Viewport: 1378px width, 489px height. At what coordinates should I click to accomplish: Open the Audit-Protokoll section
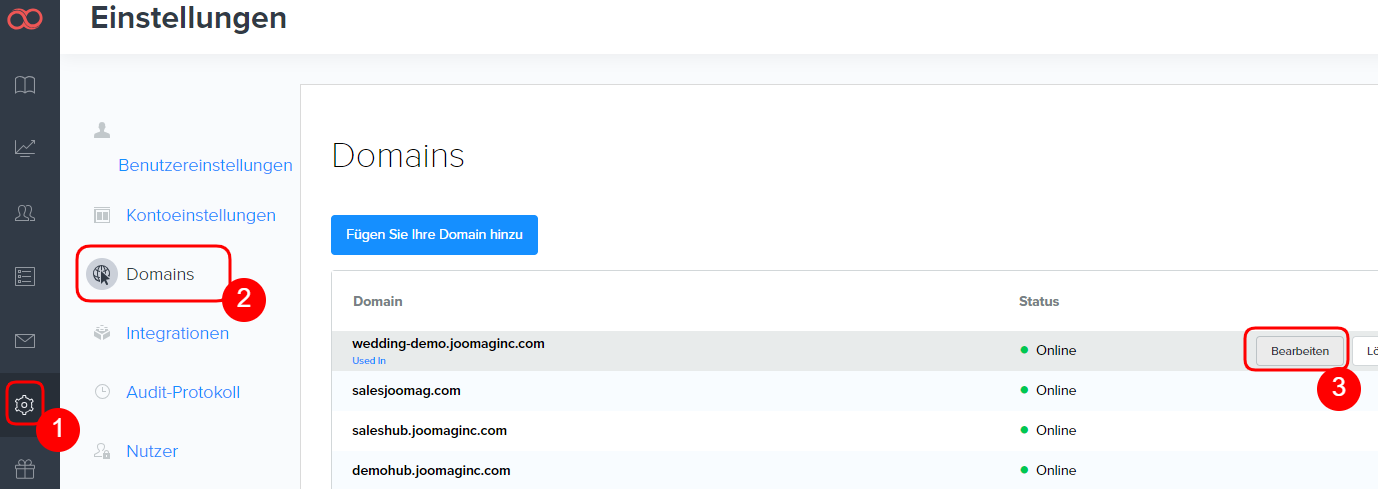(x=183, y=392)
